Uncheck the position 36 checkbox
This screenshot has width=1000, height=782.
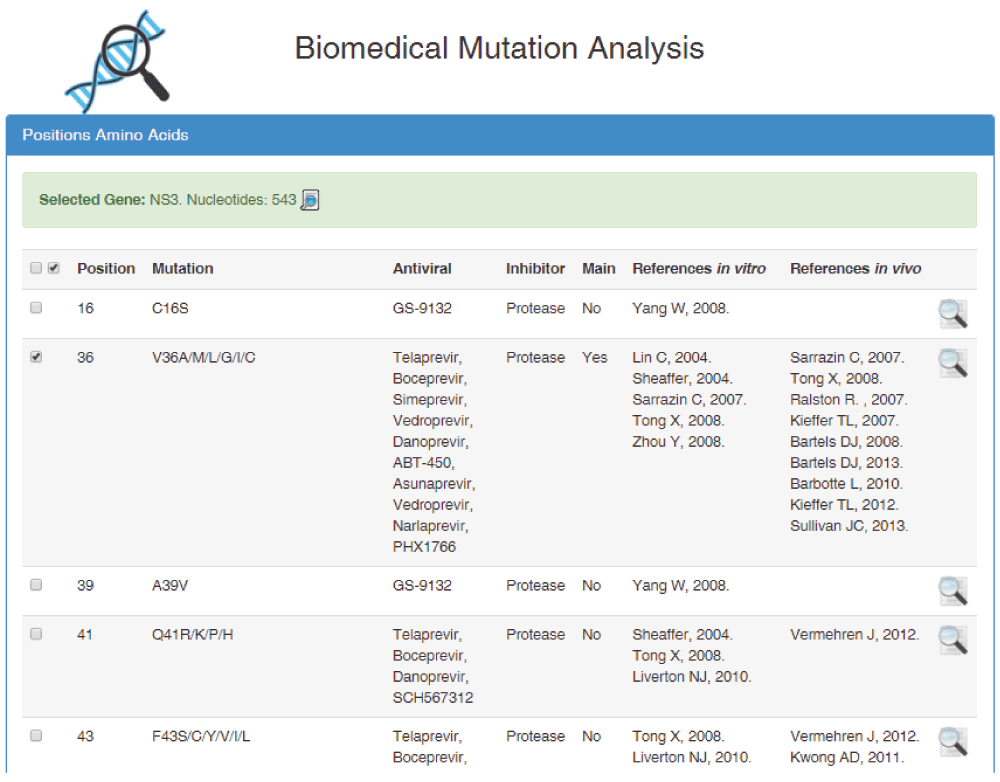coord(37,357)
